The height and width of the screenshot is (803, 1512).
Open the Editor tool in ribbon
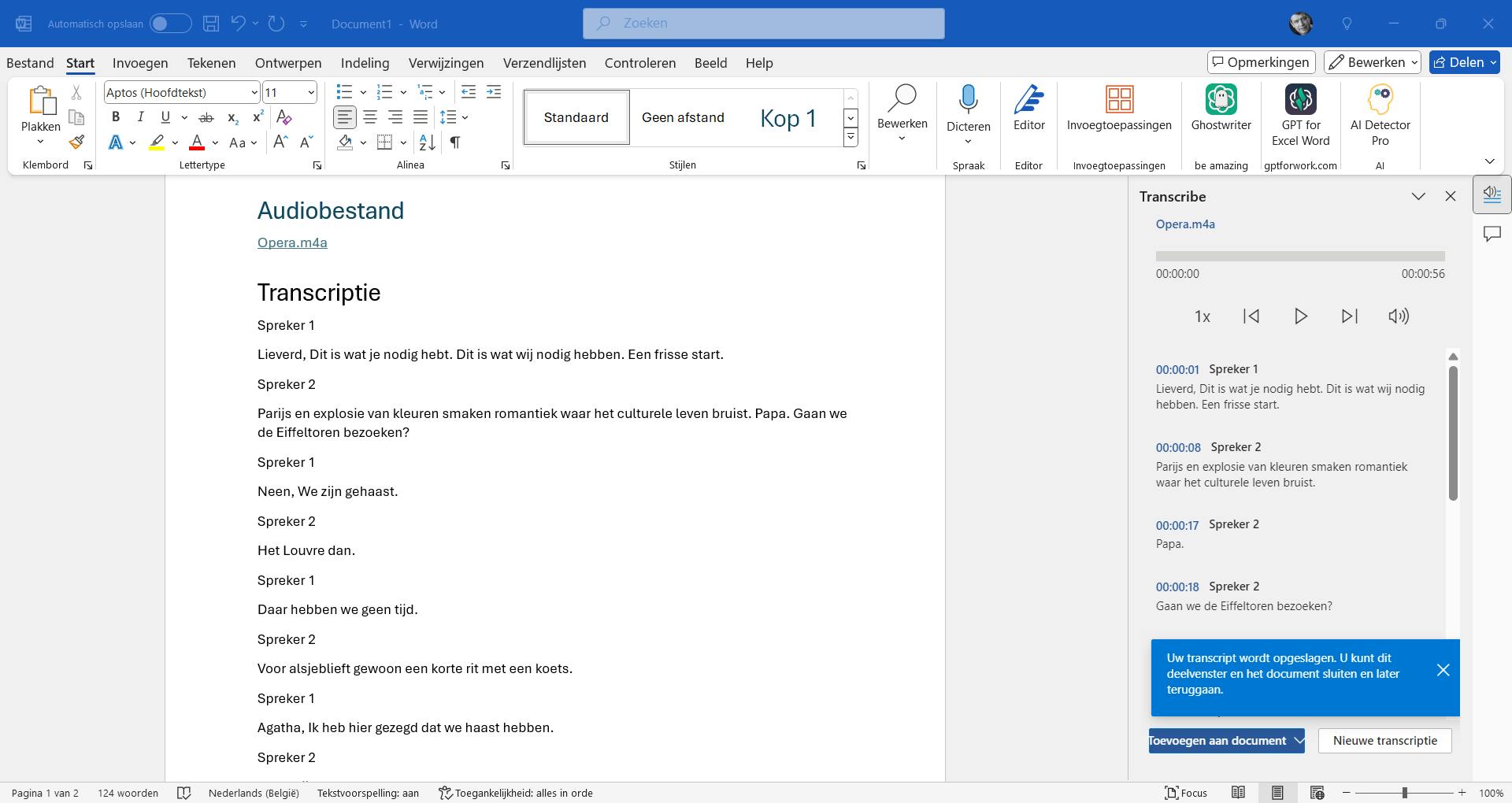point(1028,109)
